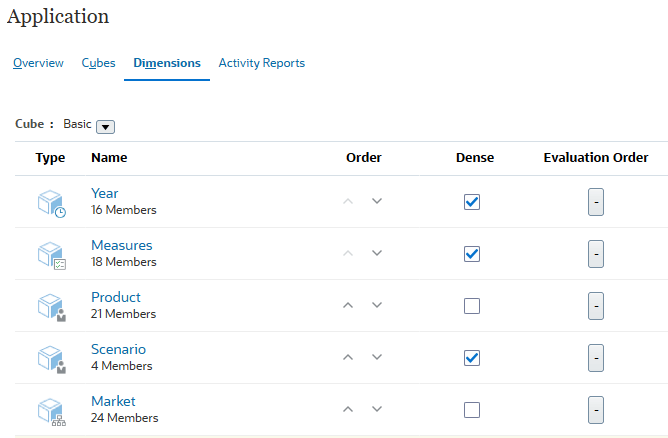Switch to the Cubes tab
Image resolution: width=668 pixels, height=438 pixels.
coord(99,63)
